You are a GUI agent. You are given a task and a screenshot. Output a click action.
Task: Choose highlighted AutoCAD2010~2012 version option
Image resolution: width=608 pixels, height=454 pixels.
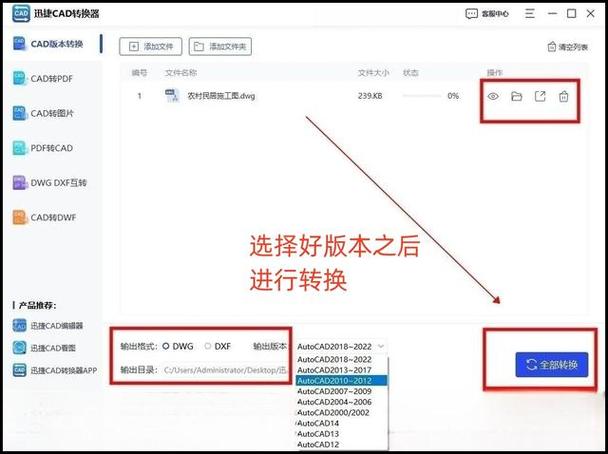click(x=342, y=381)
